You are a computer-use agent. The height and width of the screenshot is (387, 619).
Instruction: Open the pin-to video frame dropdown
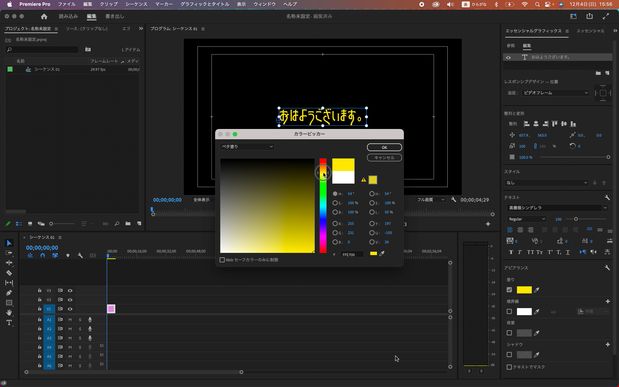[x=555, y=93]
